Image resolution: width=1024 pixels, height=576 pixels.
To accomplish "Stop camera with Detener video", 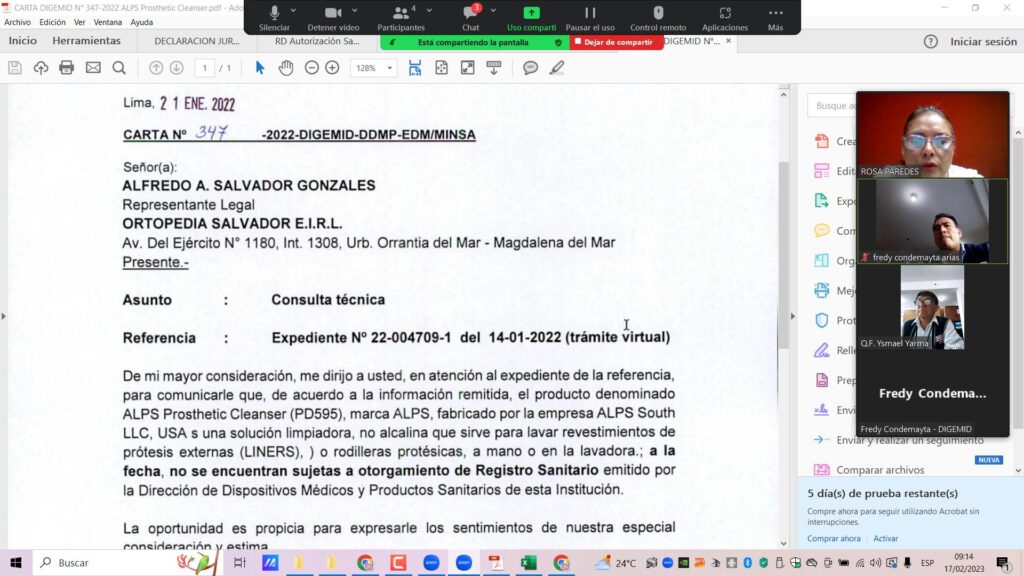I will [x=333, y=18].
